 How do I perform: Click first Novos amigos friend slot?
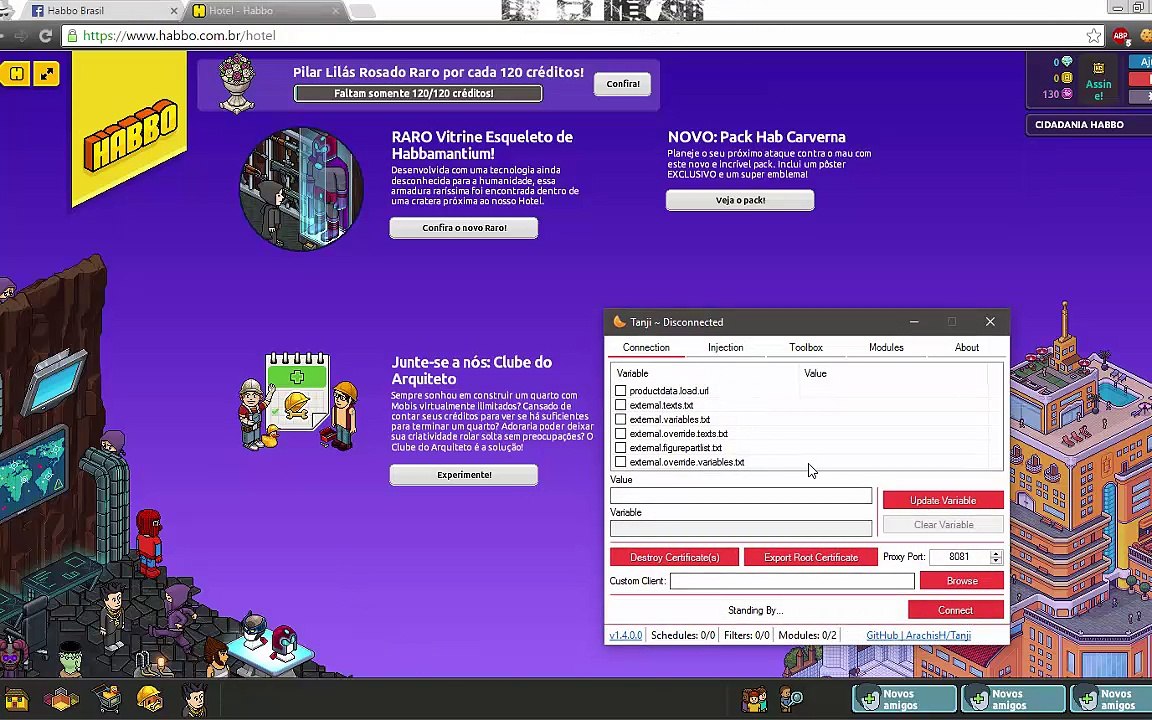point(904,699)
